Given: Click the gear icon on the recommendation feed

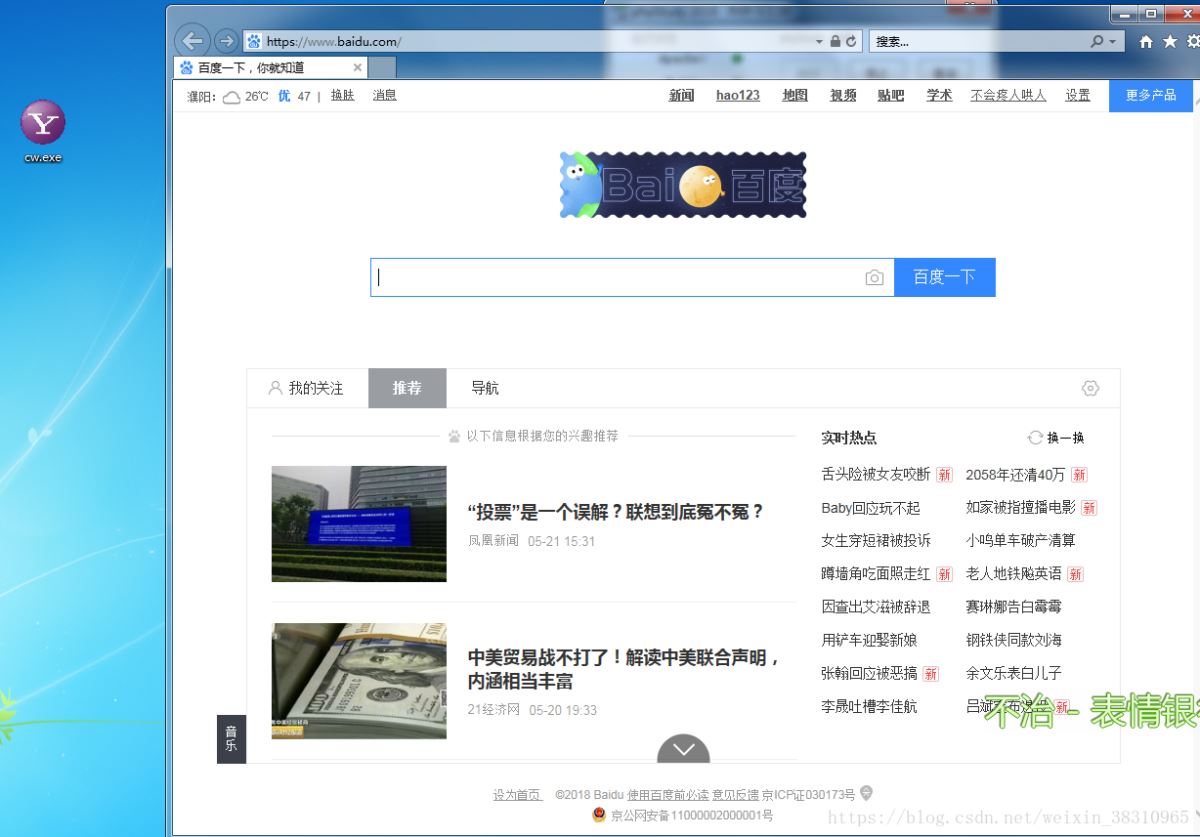Looking at the screenshot, I should pos(1090,388).
